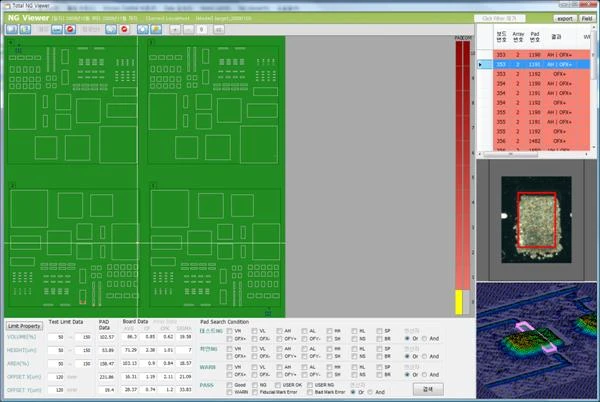Select Or radio button in PASS row
The width and height of the screenshot is (600, 402).
(353, 392)
